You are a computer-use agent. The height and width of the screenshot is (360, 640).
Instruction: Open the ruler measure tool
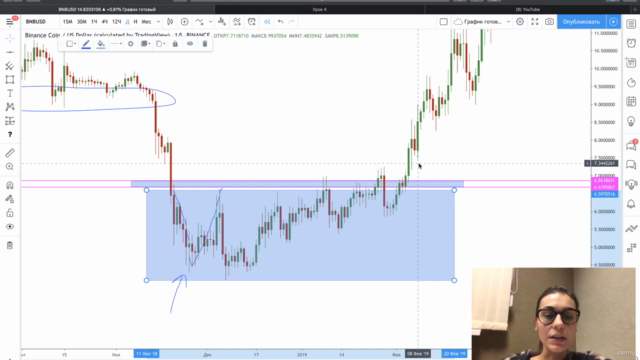tap(10, 153)
